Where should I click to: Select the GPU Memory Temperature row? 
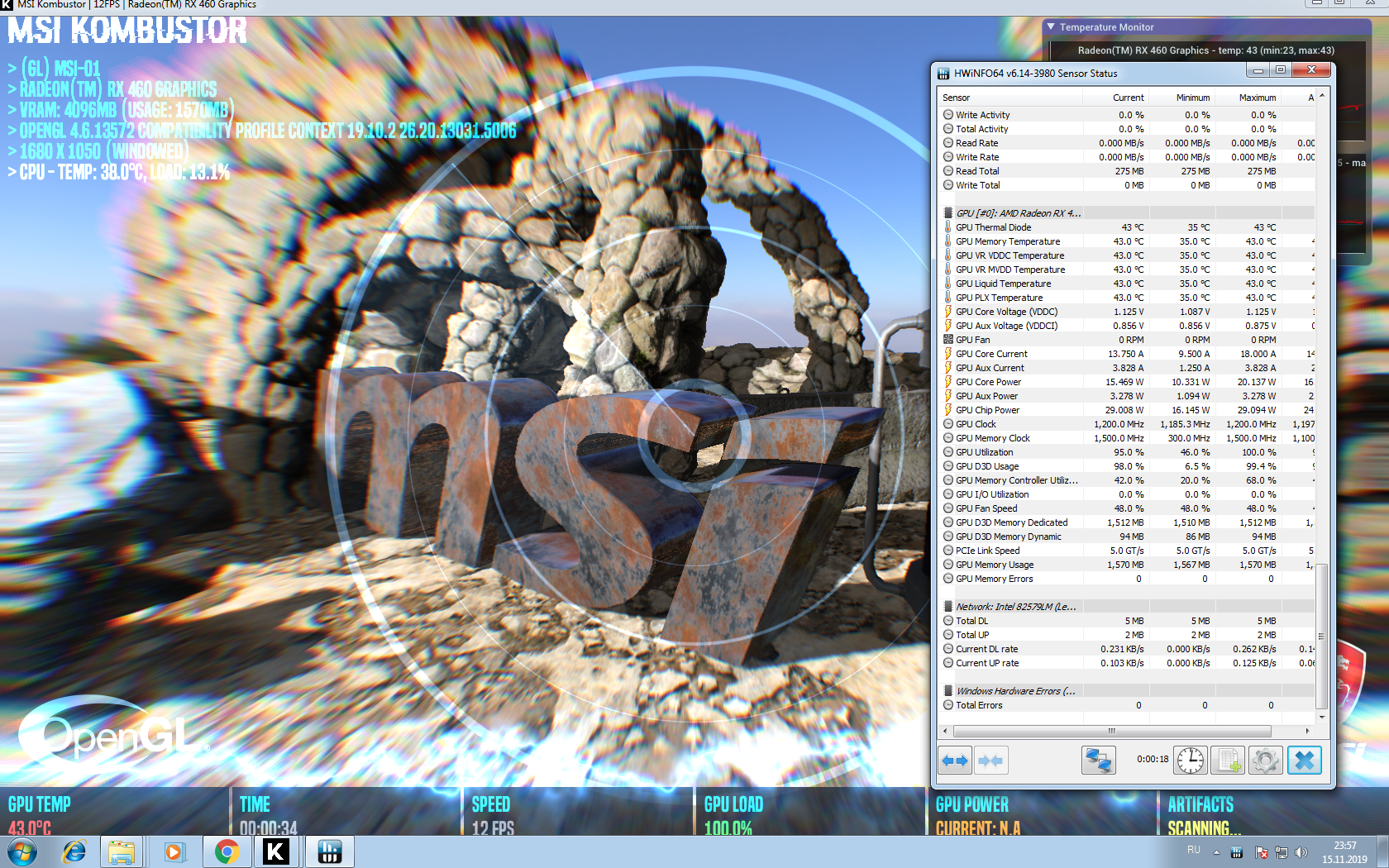pos(1128,241)
